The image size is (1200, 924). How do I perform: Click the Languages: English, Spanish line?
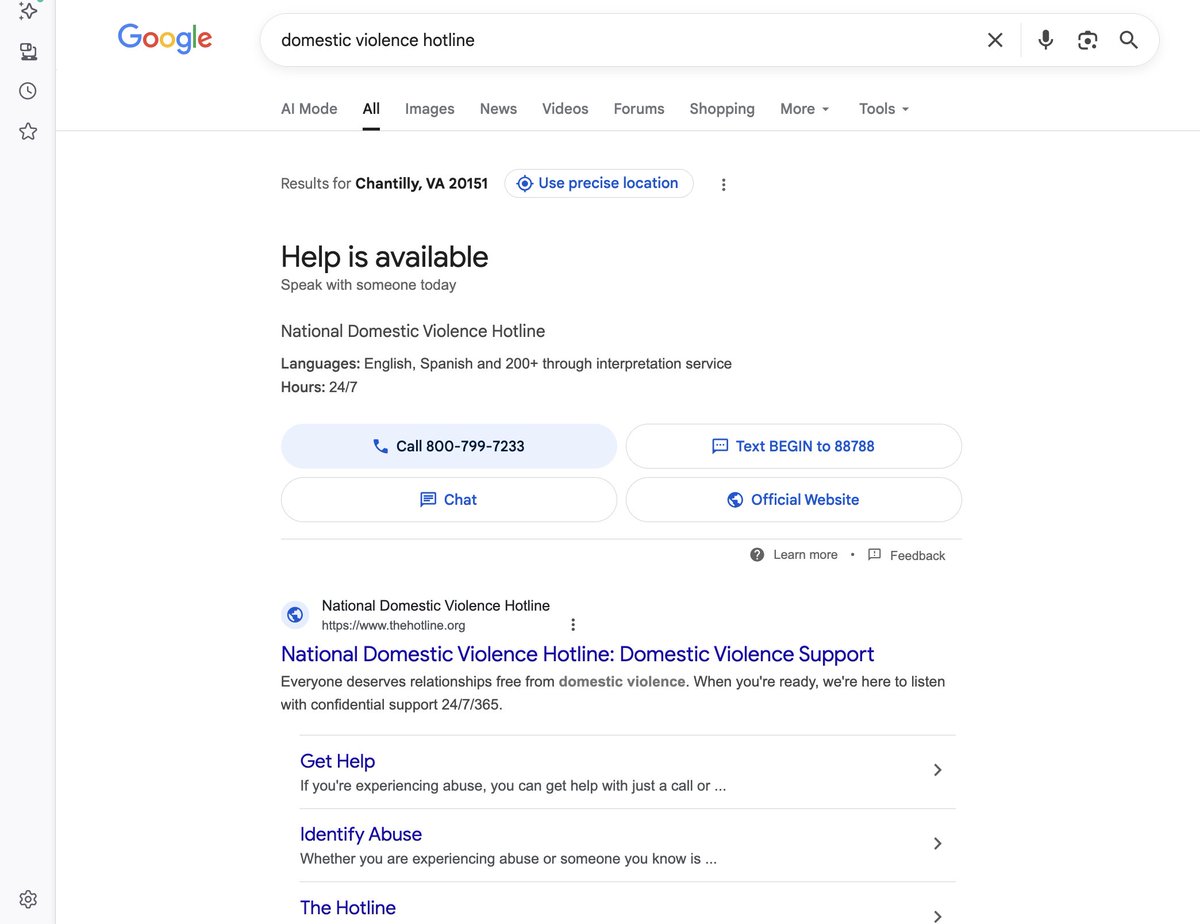(x=506, y=364)
